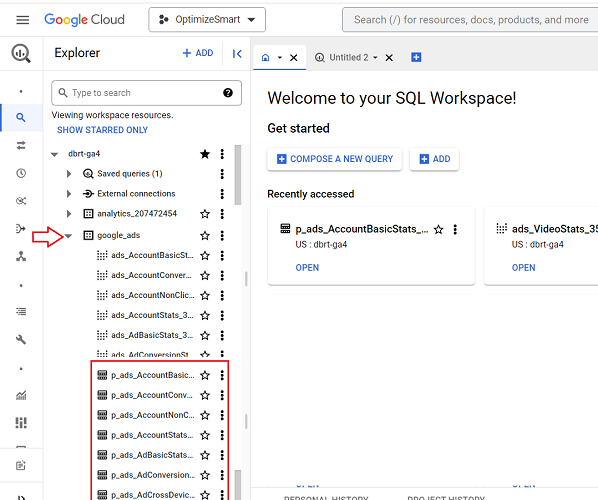Open more actions for External connections
Viewport: 598px width, 500px height.
click(222, 194)
